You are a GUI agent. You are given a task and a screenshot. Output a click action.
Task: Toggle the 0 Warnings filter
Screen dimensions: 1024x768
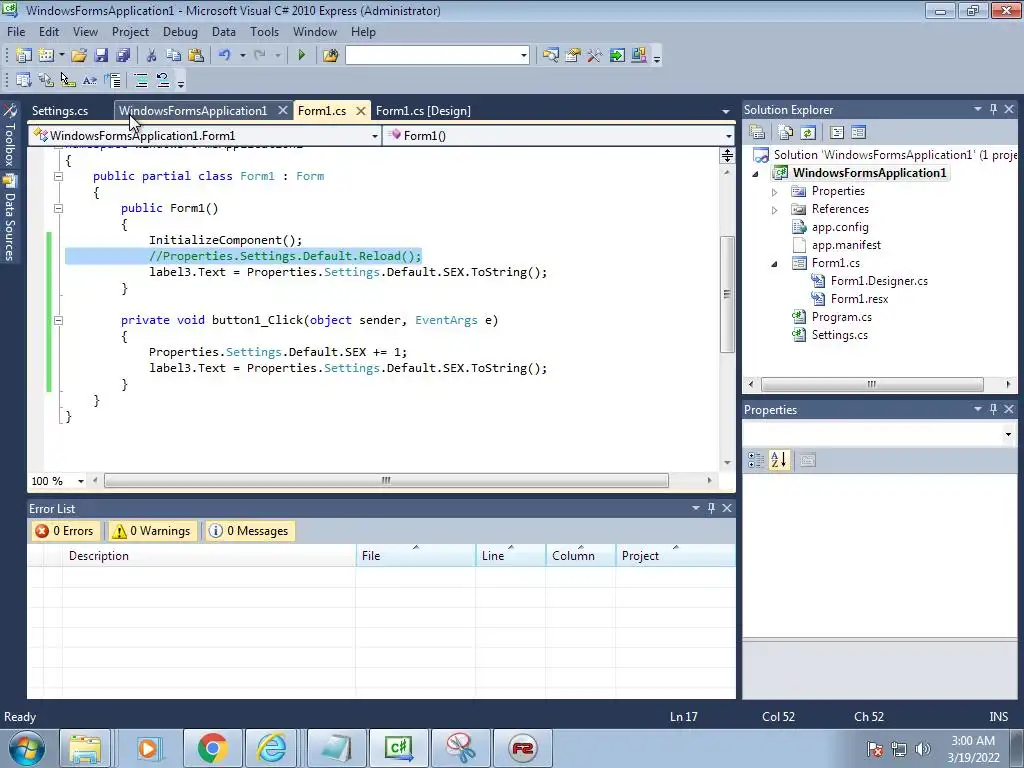pos(152,531)
